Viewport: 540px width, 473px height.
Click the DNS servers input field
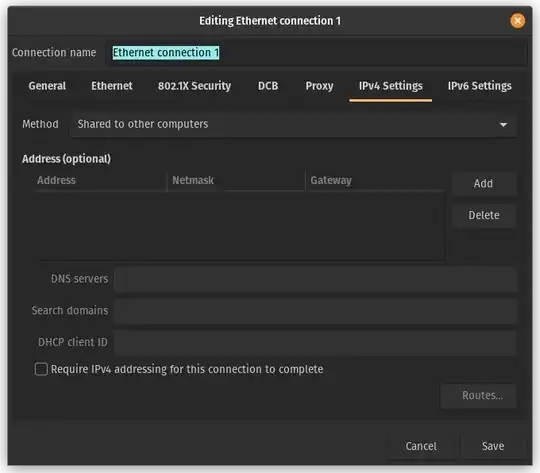[x=315, y=279]
